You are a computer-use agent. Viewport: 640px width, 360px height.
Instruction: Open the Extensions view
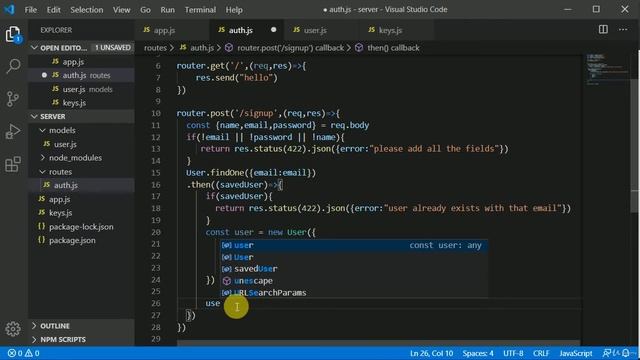click(13, 164)
